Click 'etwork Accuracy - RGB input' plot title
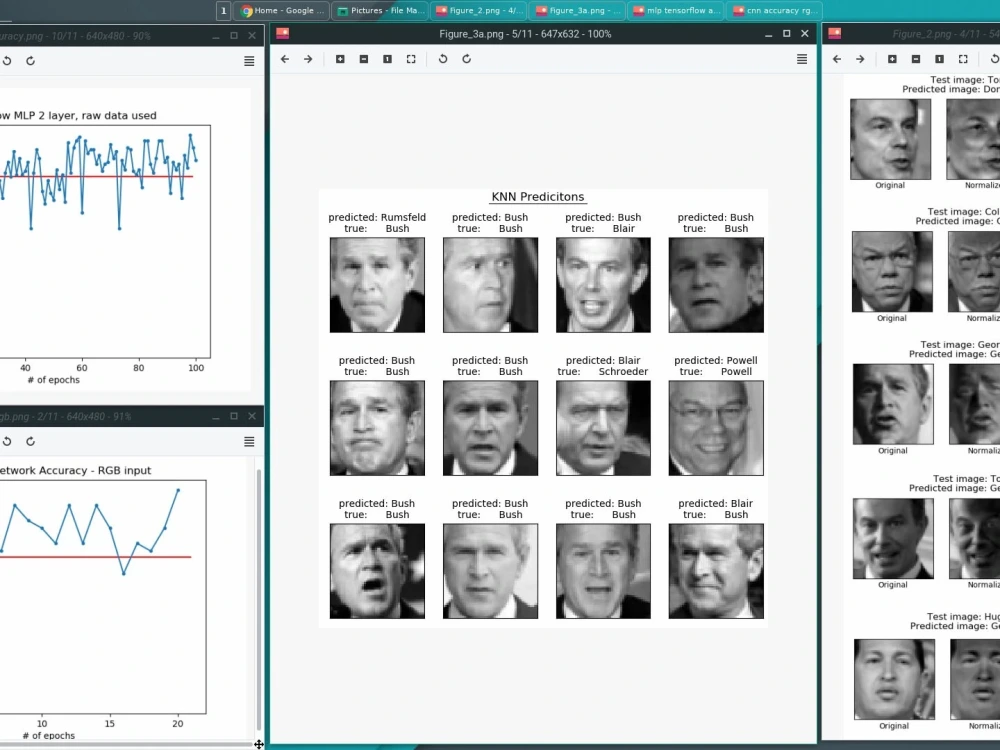This screenshot has width=1000, height=750. [75, 470]
